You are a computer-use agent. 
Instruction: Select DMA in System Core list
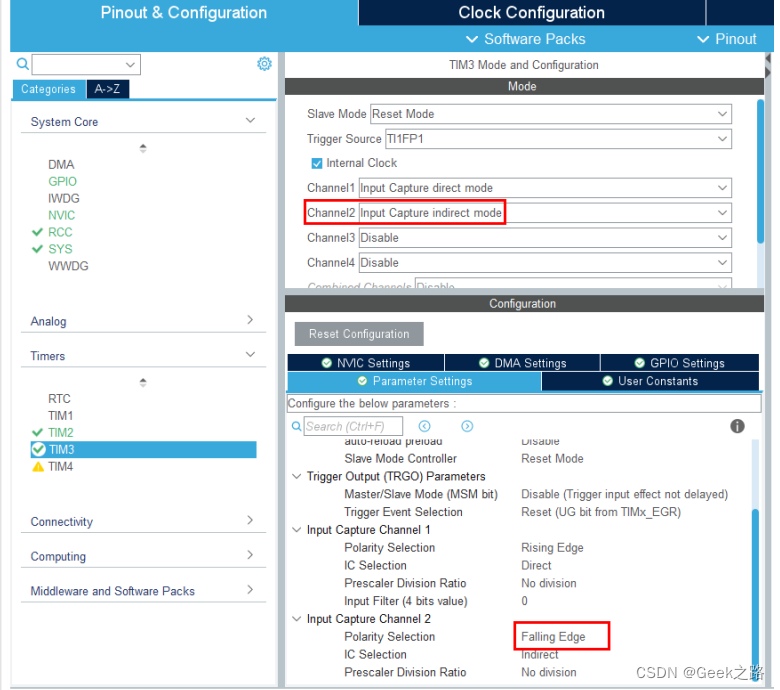pyautogui.click(x=61, y=165)
